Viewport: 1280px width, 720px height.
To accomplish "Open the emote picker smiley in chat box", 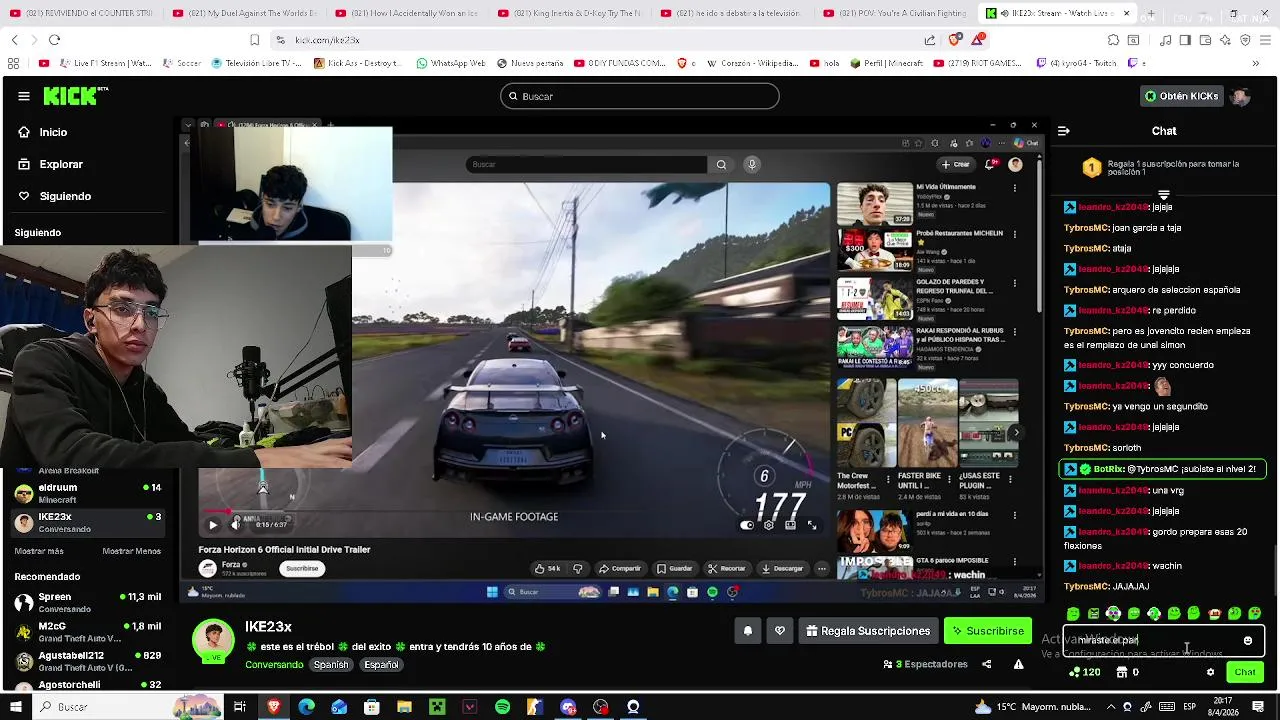I will (1248, 640).
